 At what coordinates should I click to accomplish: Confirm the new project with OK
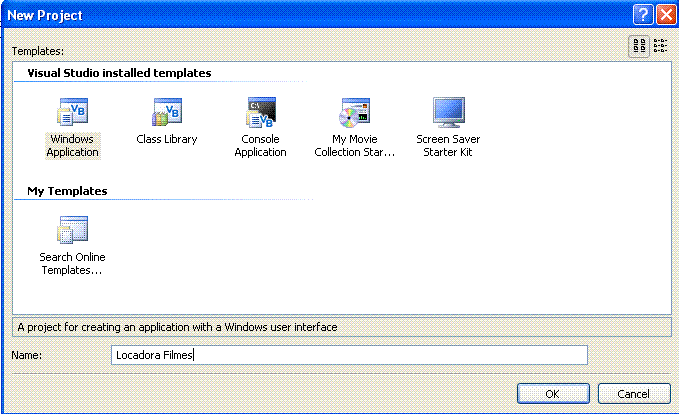[x=552, y=393]
